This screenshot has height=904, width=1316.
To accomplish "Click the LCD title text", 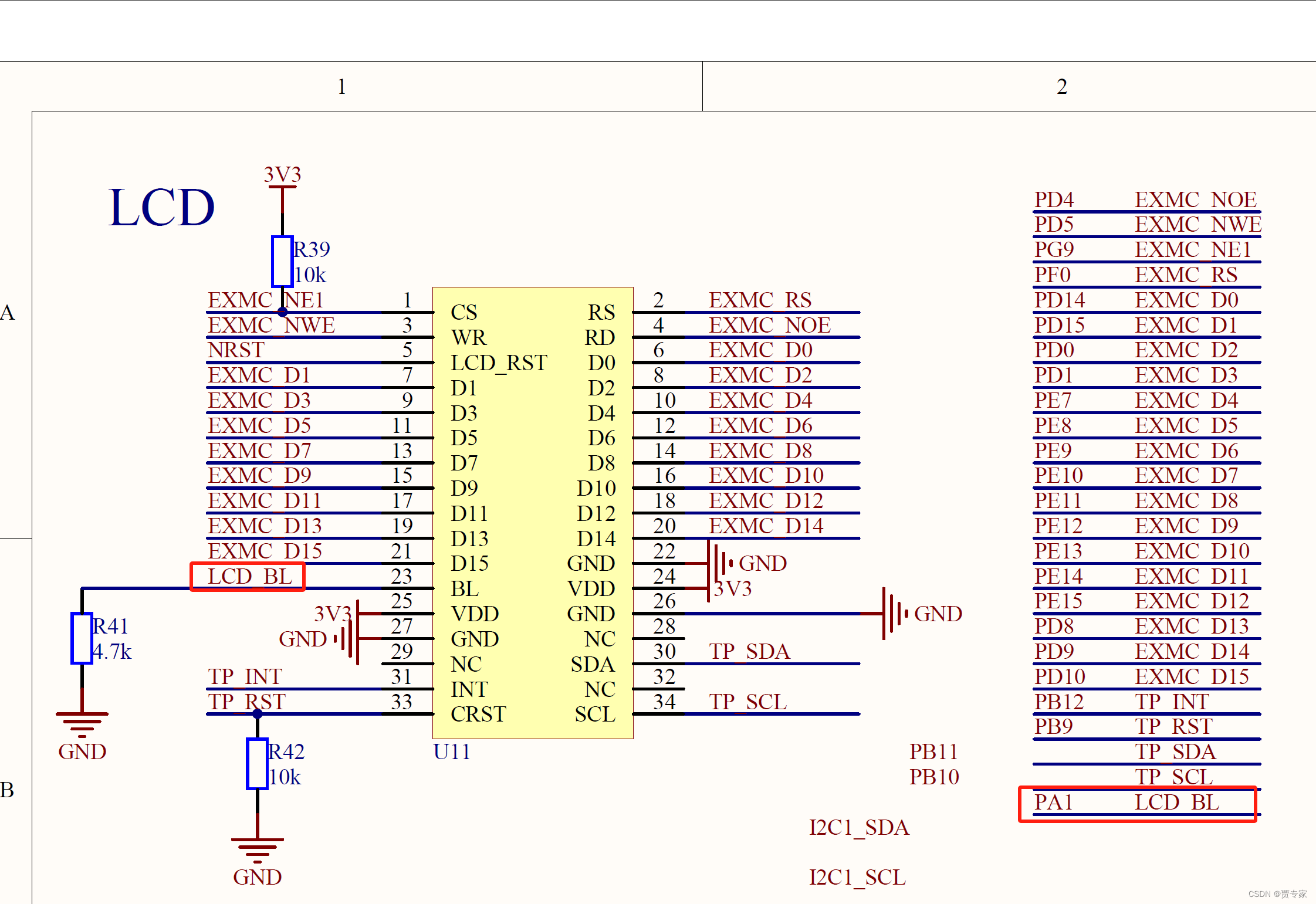I will point(161,208).
